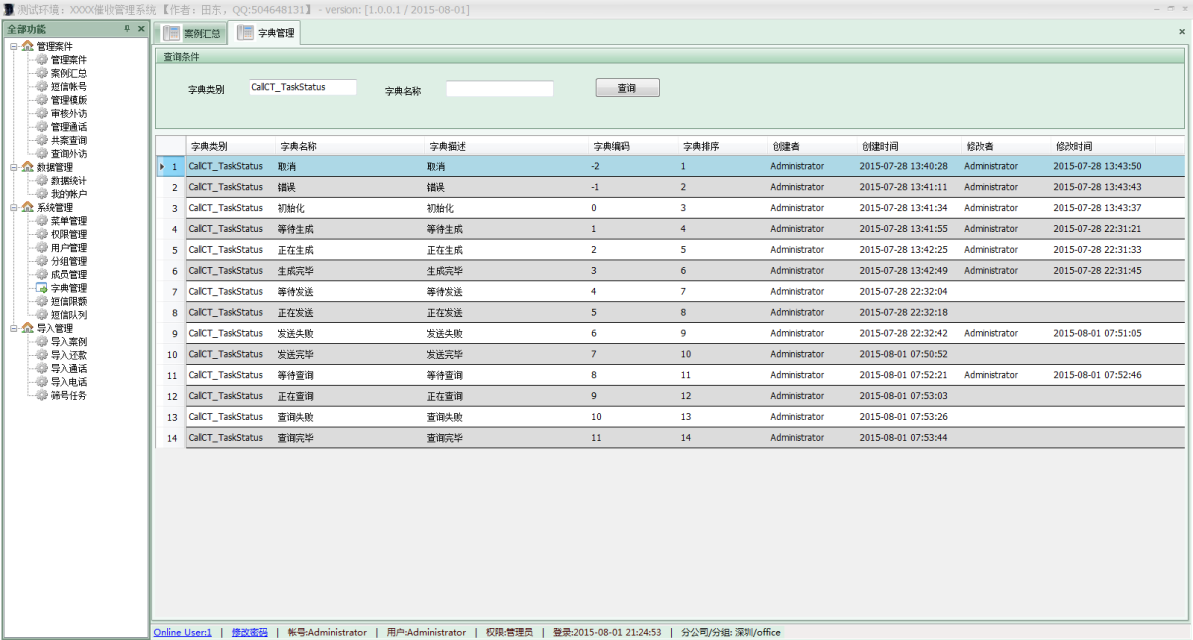Sort by the 字典编码 column header
Viewport: 1193px width, 640px height.
click(611, 146)
